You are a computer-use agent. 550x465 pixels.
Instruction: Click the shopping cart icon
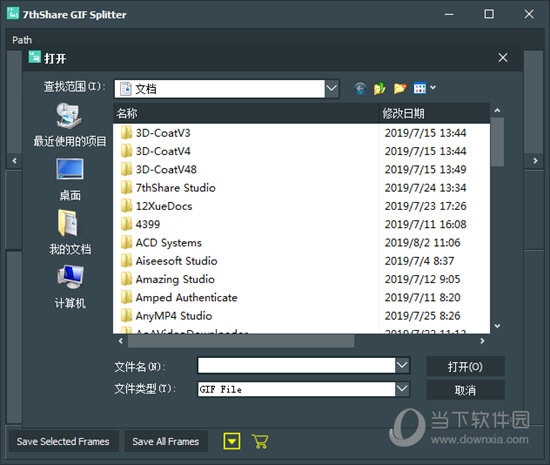(x=260, y=441)
